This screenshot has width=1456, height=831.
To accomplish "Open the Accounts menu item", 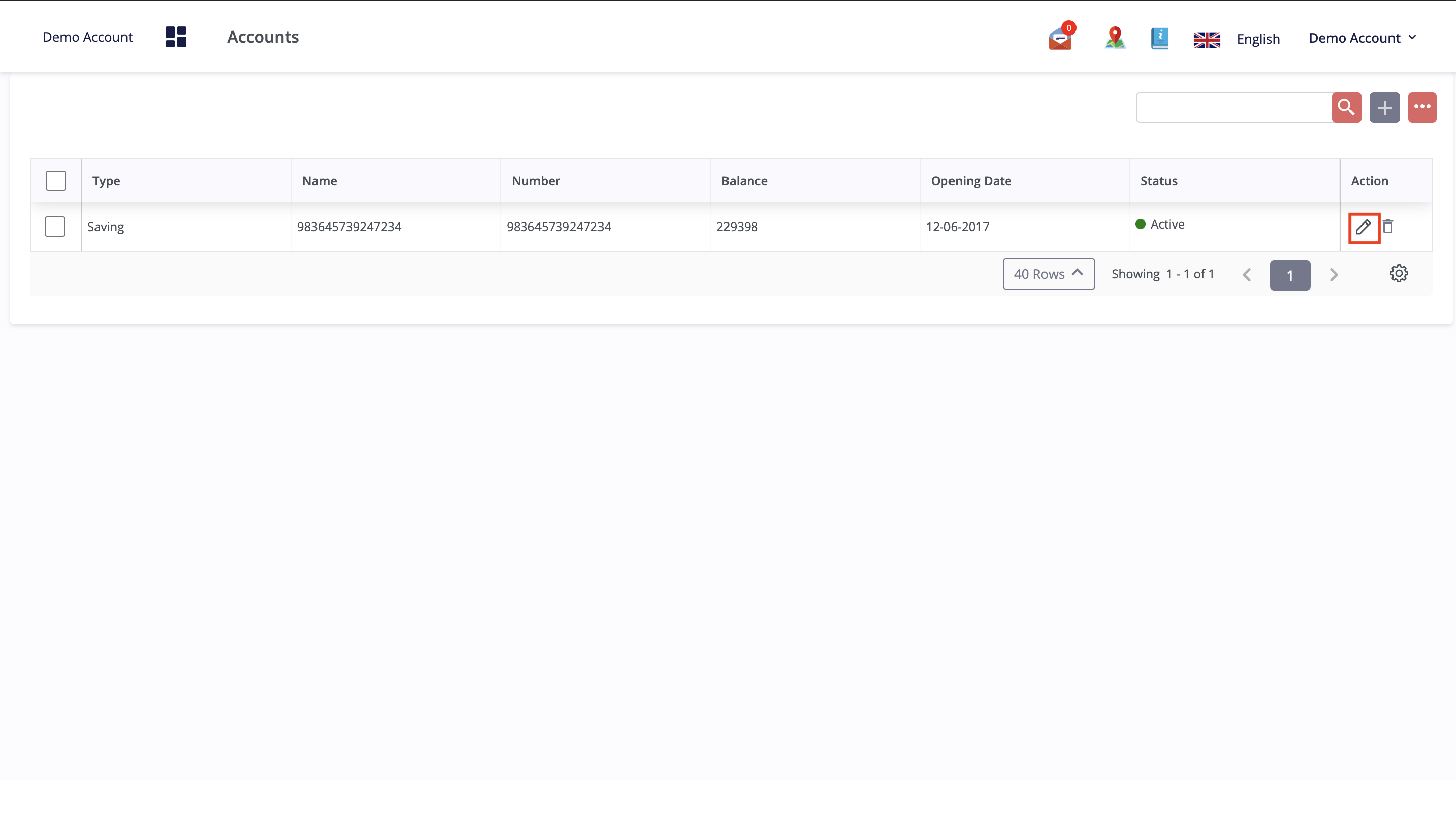I will [x=262, y=36].
